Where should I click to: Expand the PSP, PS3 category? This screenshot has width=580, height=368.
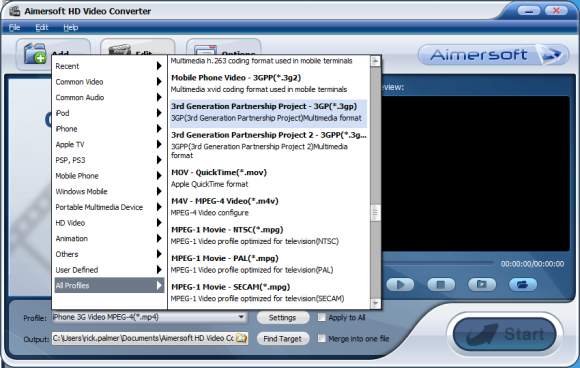pos(109,160)
